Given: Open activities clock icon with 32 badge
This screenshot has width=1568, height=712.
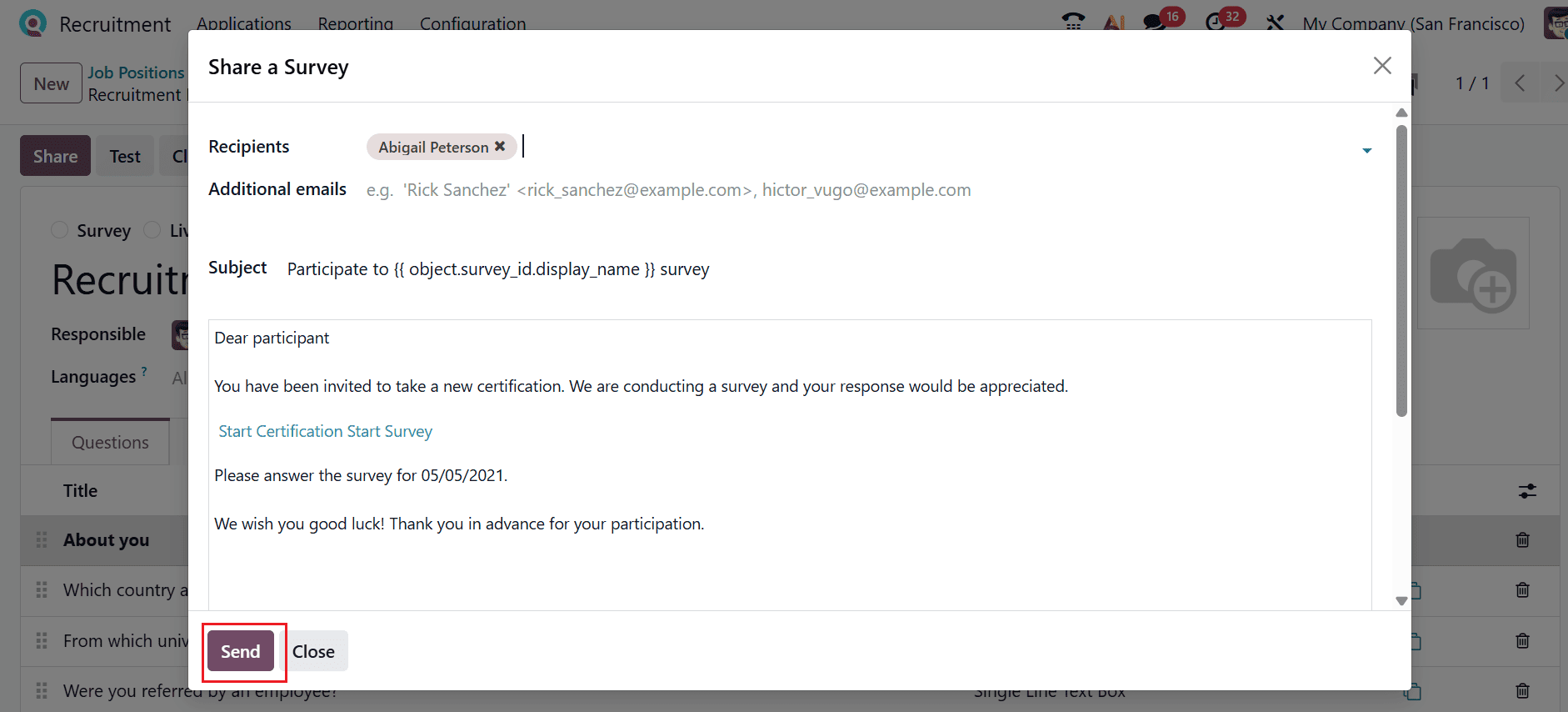Looking at the screenshot, I should pos(1216,23).
